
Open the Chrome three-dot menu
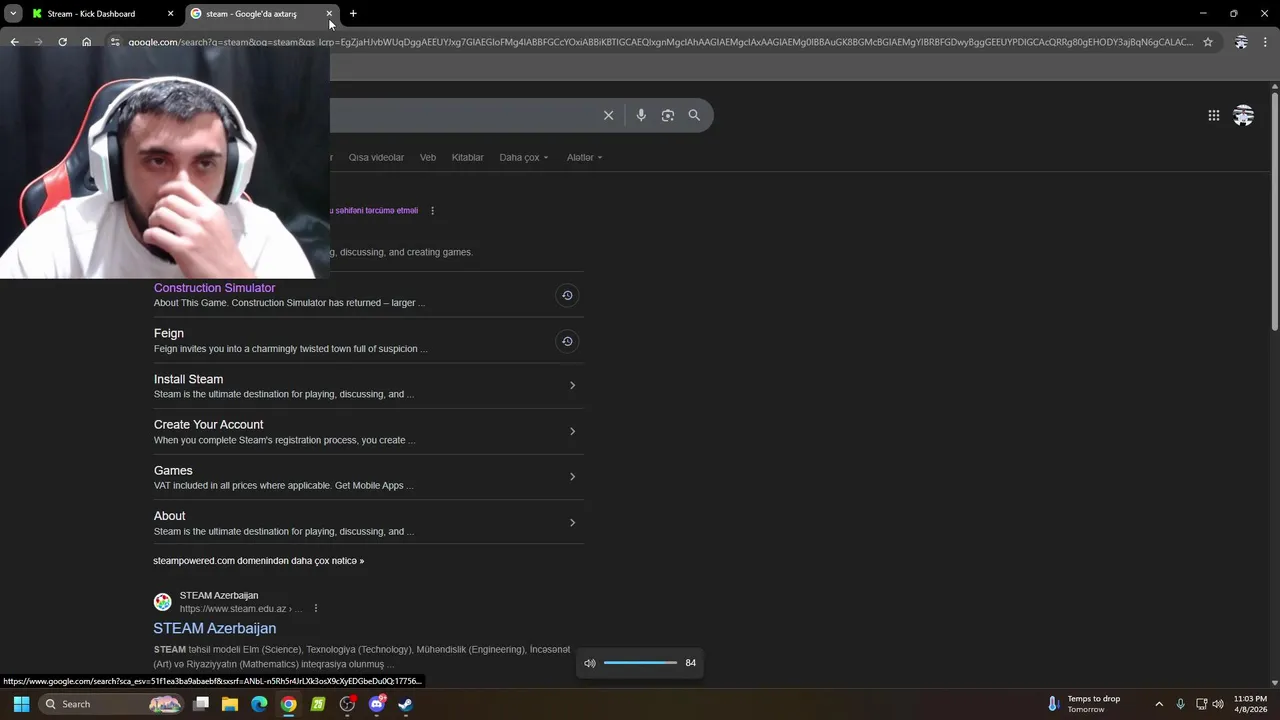click(1265, 42)
